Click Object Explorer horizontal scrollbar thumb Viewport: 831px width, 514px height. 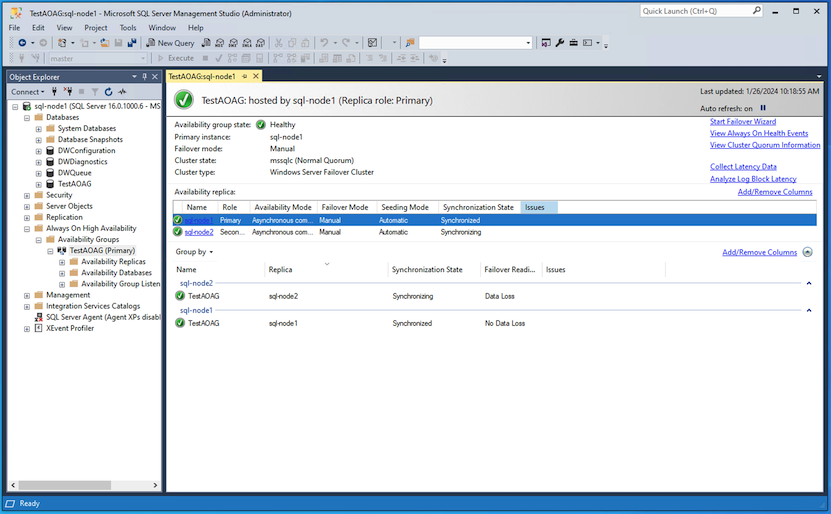tap(65, 485)
